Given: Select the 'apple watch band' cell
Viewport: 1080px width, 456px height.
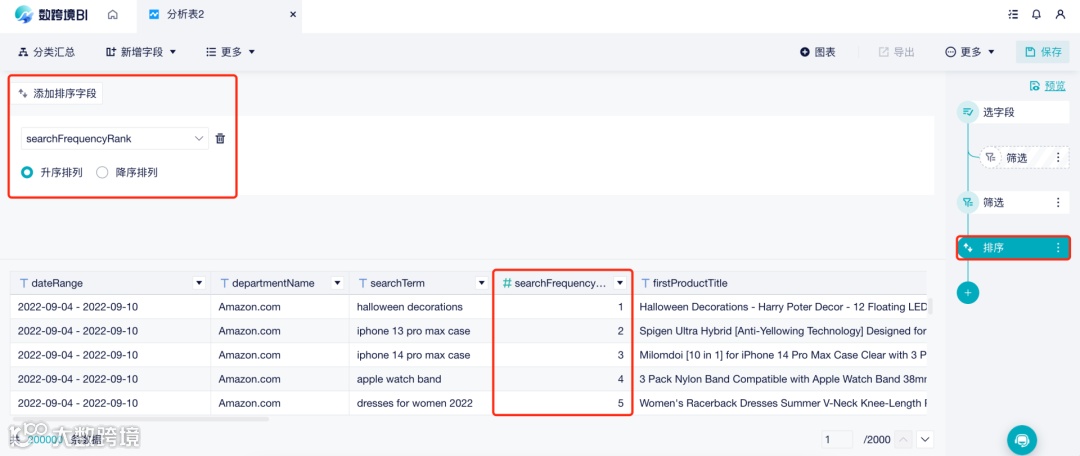Looking at the screenshot, I should point(422,379).
